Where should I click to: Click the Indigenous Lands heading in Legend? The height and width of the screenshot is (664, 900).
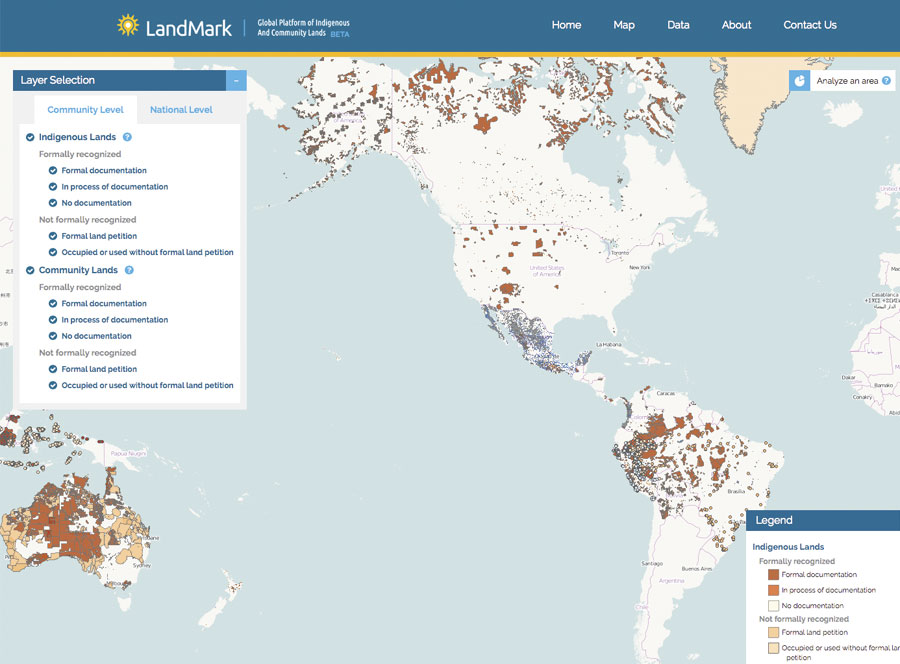(788, 547)
